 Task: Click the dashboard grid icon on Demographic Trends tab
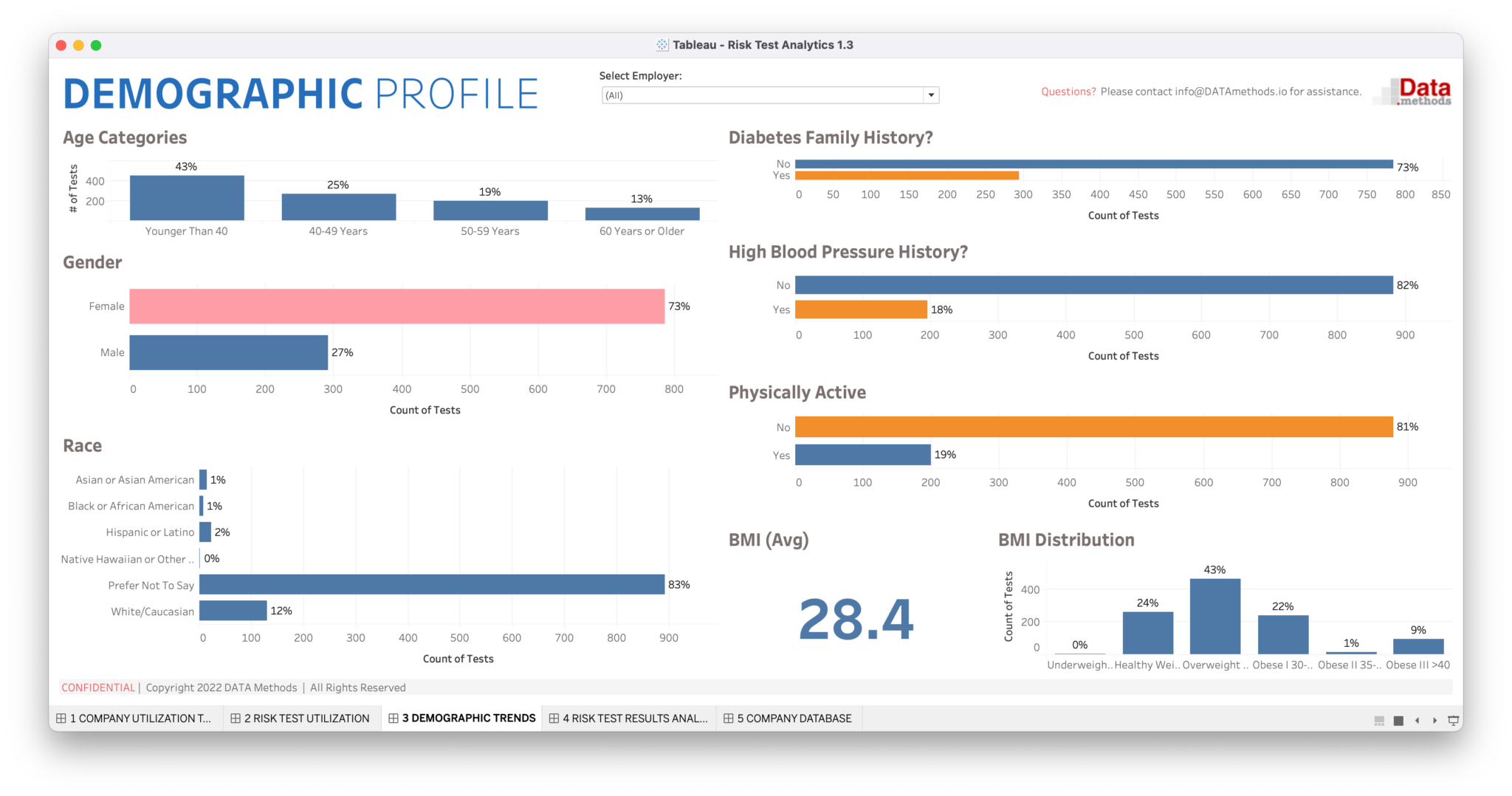393,718
